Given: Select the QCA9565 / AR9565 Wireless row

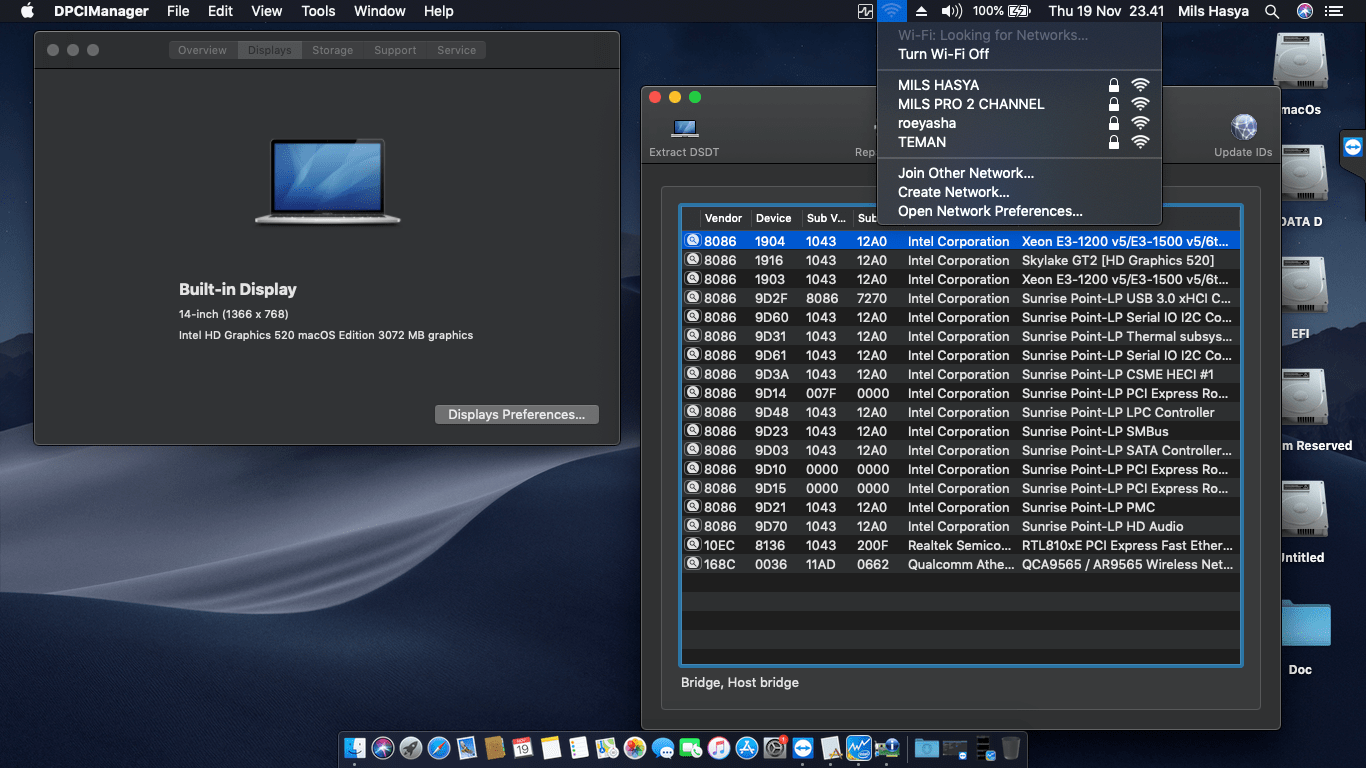Looking at the screenshot, I should pos(961,564).
